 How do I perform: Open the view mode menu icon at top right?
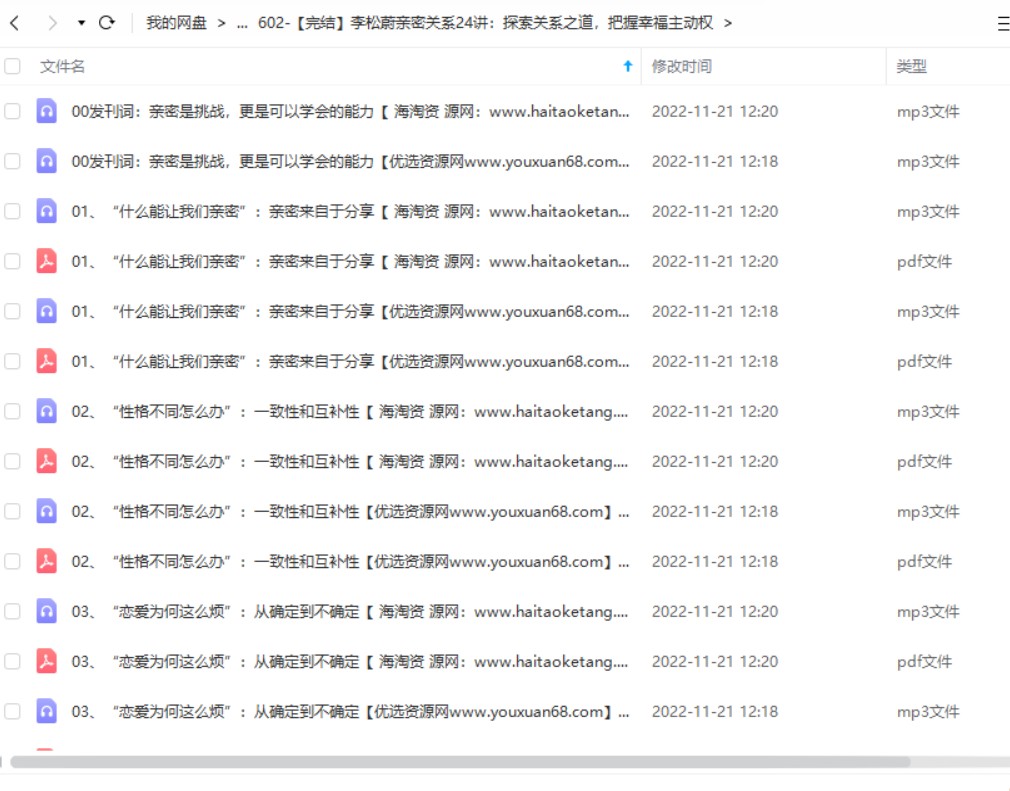coord(1003,24)
